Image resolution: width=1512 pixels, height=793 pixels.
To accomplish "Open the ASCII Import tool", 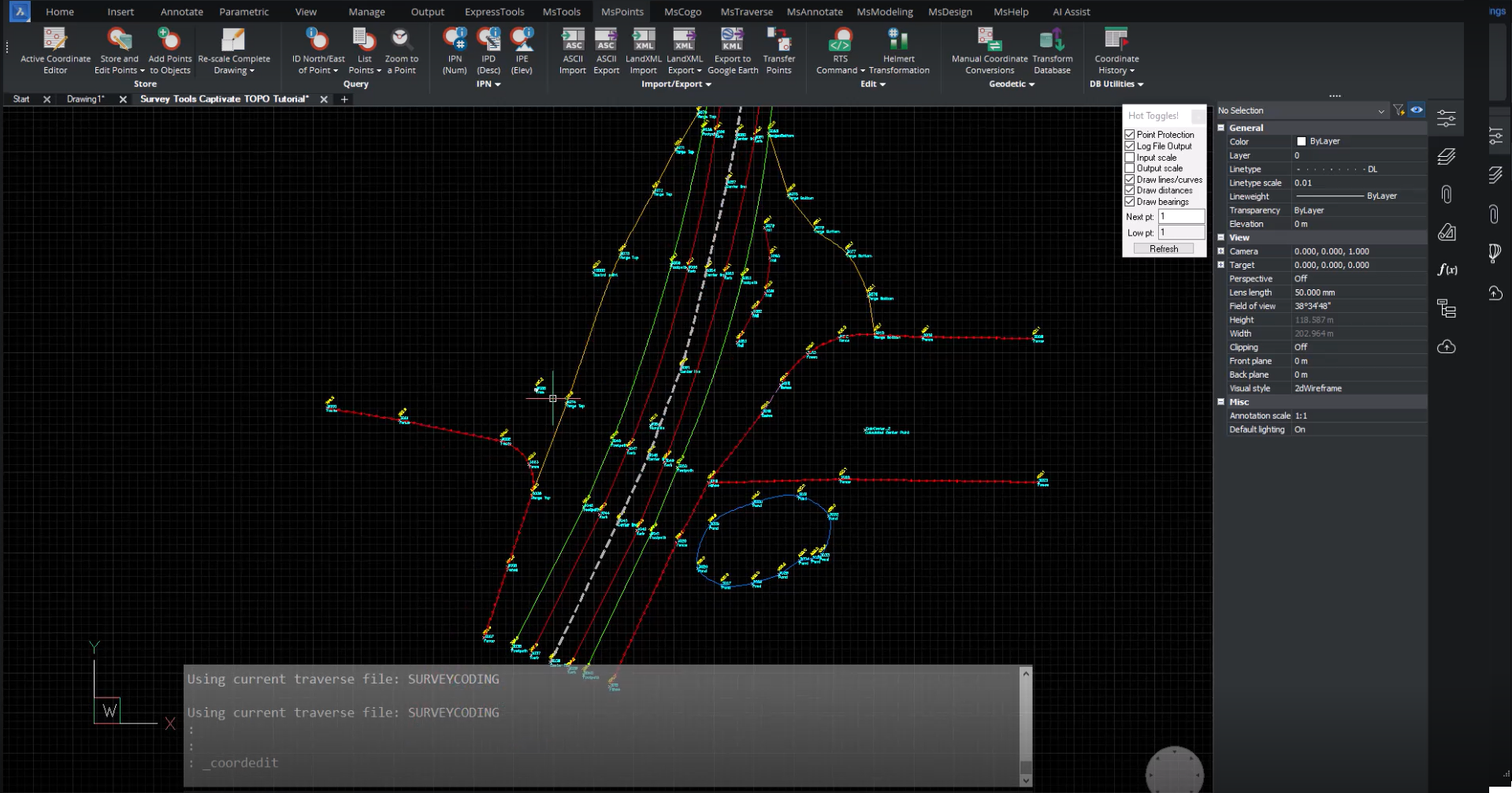I will (x=572, y=49).
